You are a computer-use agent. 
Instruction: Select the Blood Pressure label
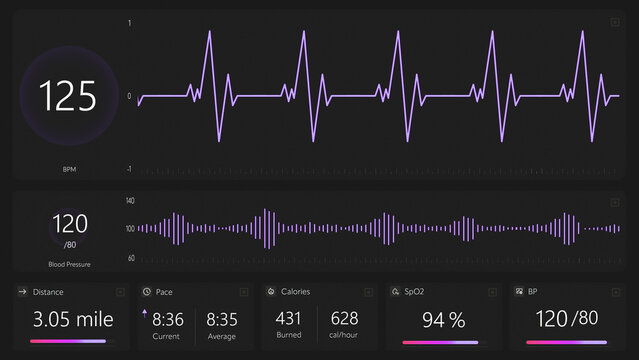click(69, 264)
